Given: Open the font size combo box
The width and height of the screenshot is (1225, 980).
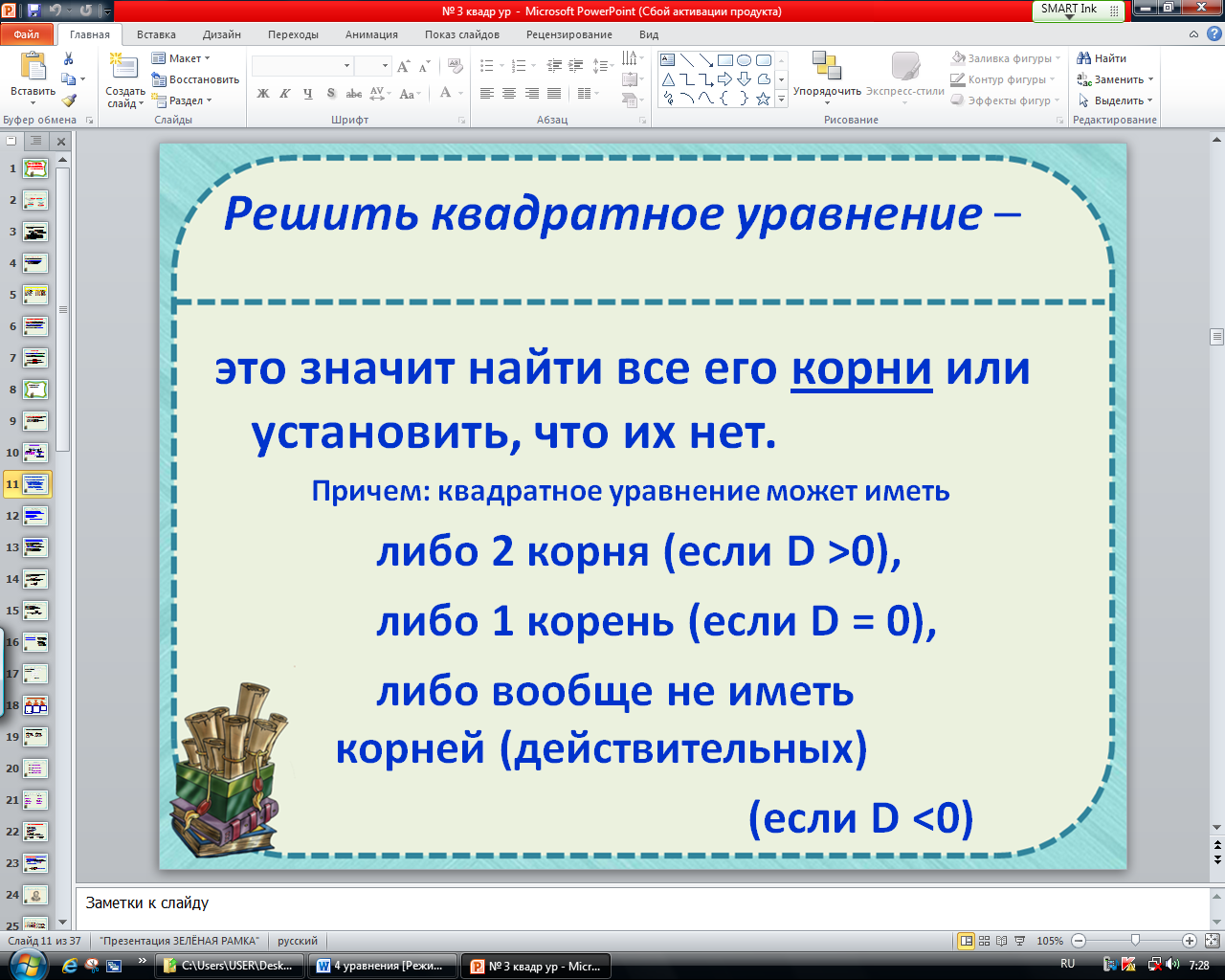Looking at the screenshot, I should coord(372,66).
